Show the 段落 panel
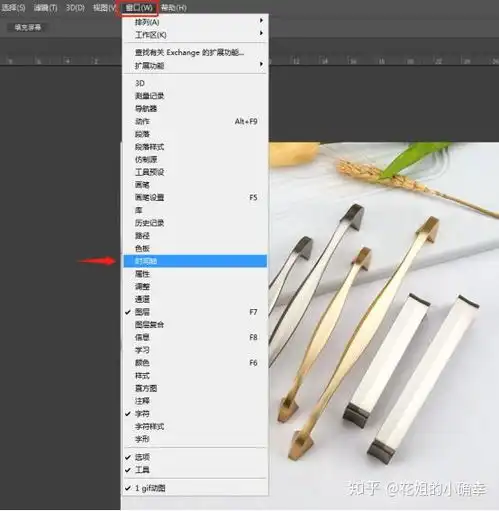This screenshot has height=511, width=499. coord(195,134)
